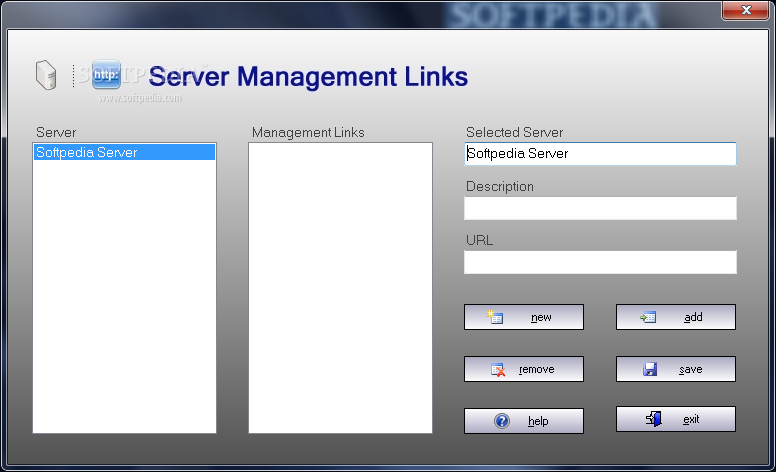Focus the Selected Server text field
The width and height of the screenshot is (776, 472).
coord(600,154)
